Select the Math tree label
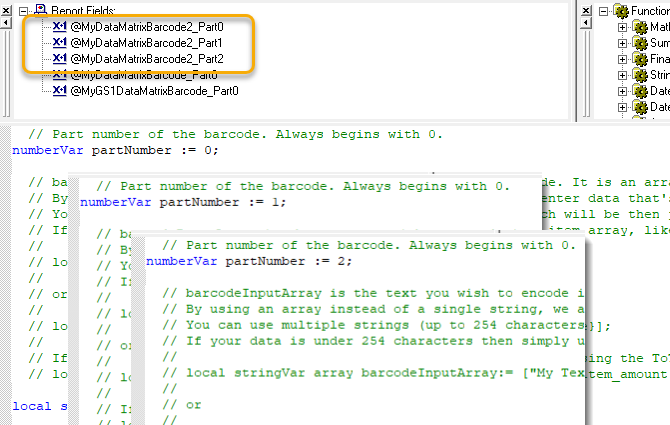Viewport: 670px width, 425px height. [x=660, y=27]
